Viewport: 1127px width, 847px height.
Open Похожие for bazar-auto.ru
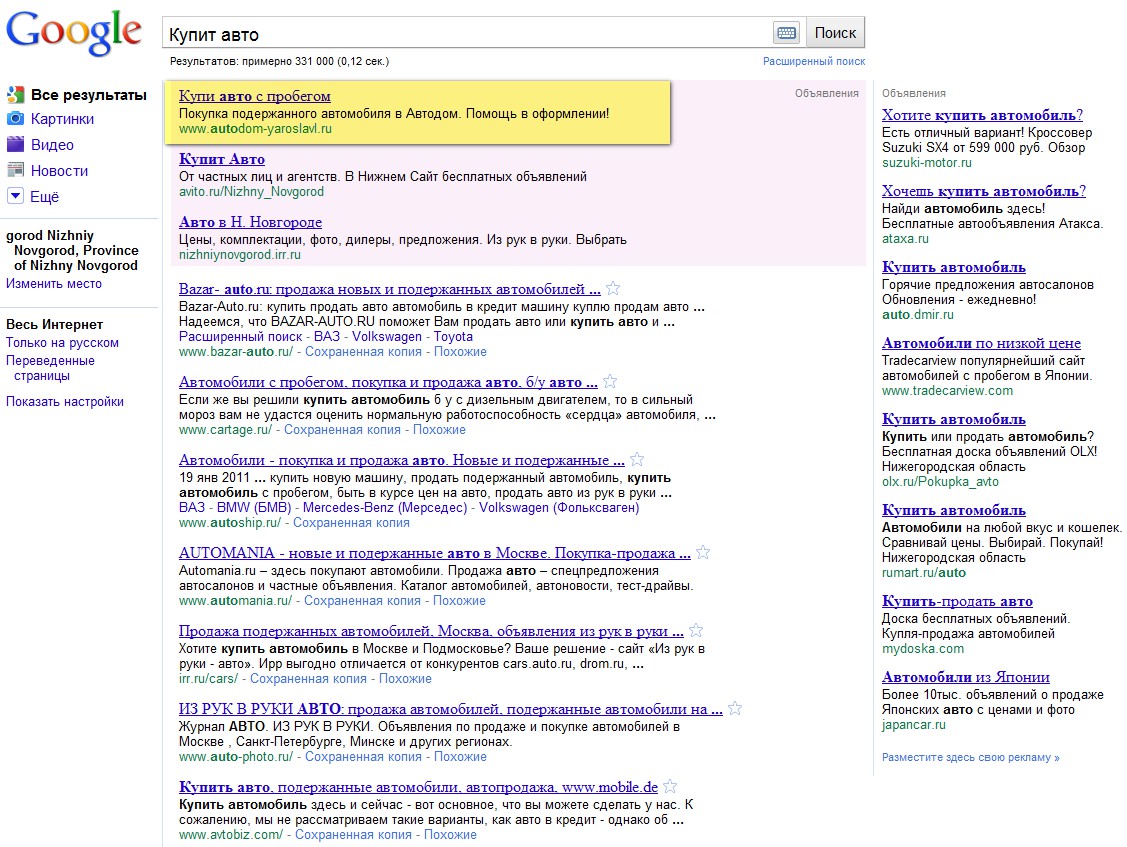click(460, 352)
